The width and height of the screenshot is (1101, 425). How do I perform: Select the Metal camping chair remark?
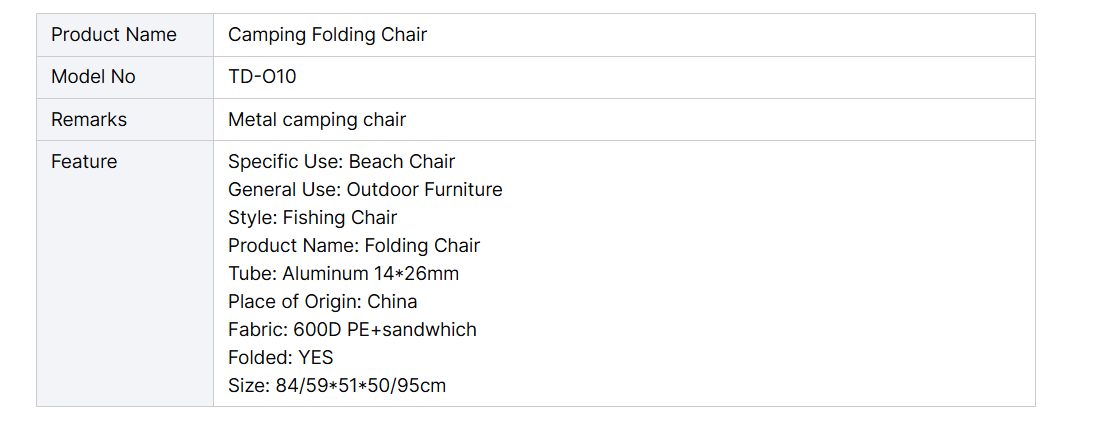317,120
